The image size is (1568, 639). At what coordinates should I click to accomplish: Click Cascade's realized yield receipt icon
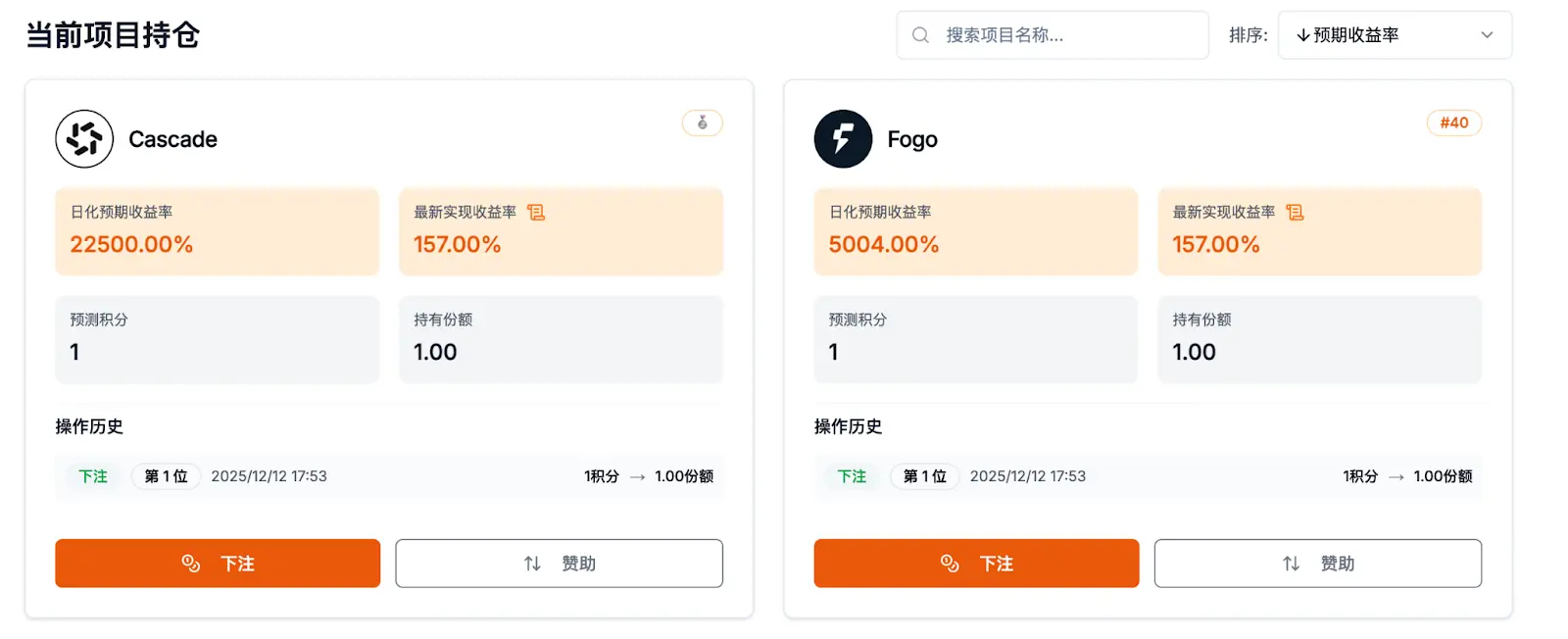[x=536, y=213]
